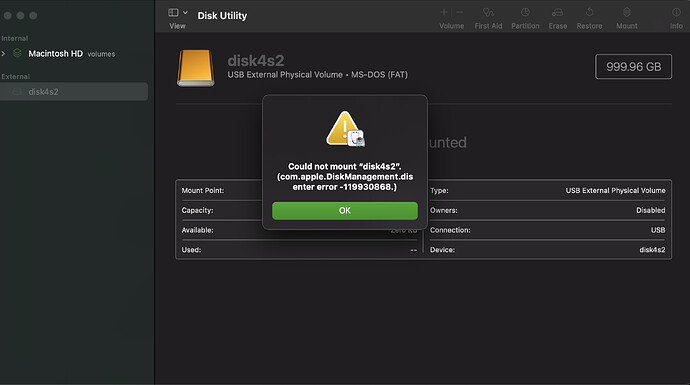Click the External sidebar section header
Viewport: 690px width, 385px height.
[15, 77]
